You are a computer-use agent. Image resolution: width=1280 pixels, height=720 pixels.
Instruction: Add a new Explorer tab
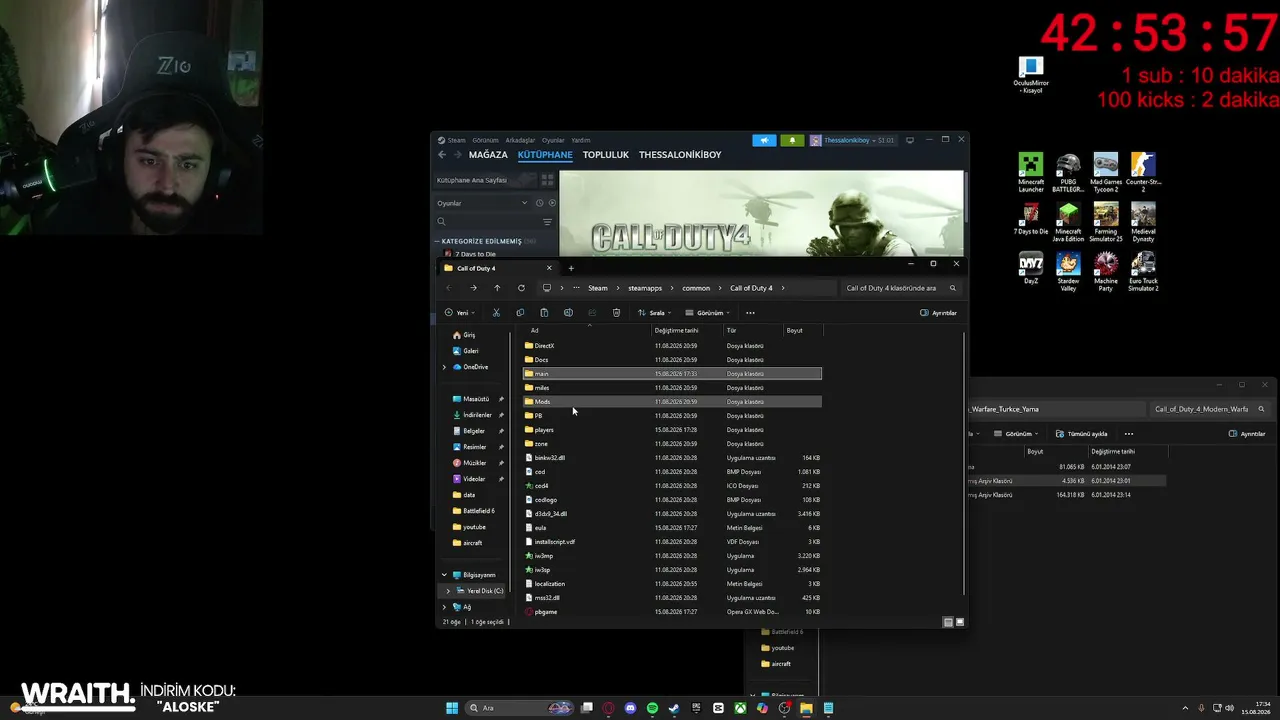tap(571, 268)
